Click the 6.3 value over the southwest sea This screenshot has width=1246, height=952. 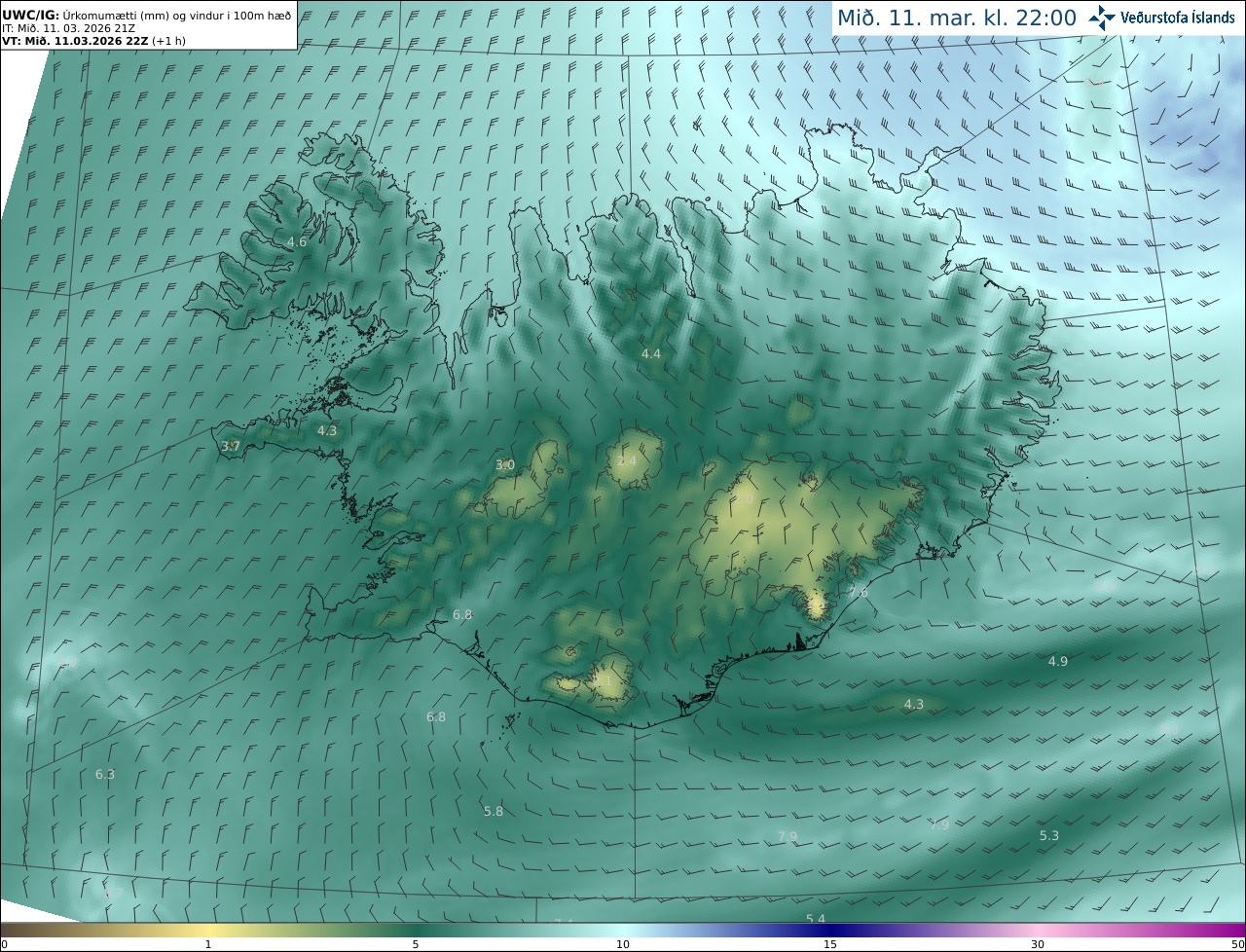point(105,775)
